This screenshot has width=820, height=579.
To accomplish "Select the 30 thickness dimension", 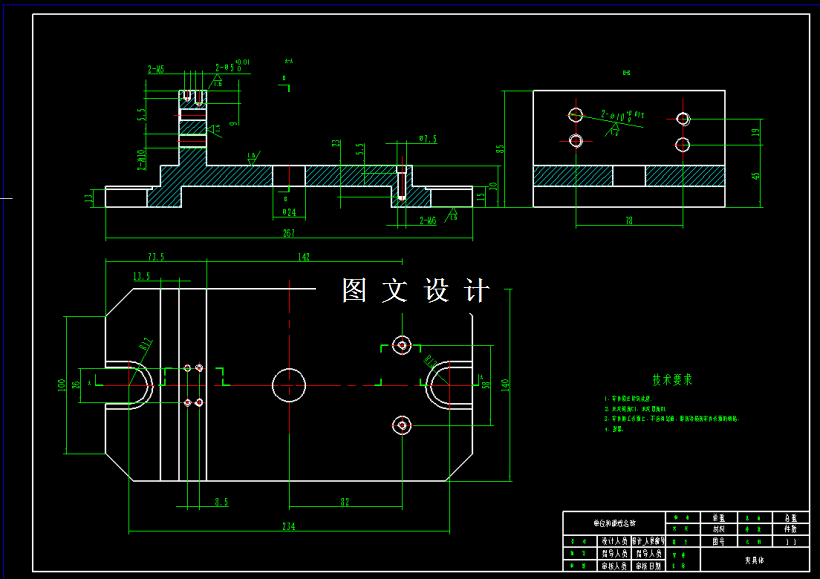I will point(493,186).
